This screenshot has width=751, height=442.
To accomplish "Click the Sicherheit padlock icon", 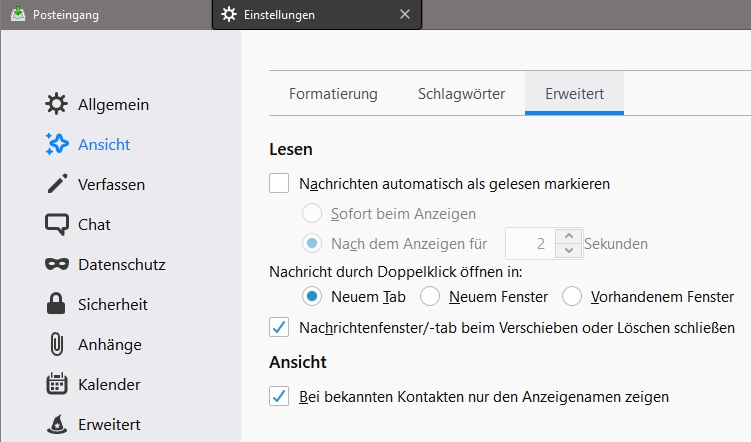I will (x=57, y=304).
